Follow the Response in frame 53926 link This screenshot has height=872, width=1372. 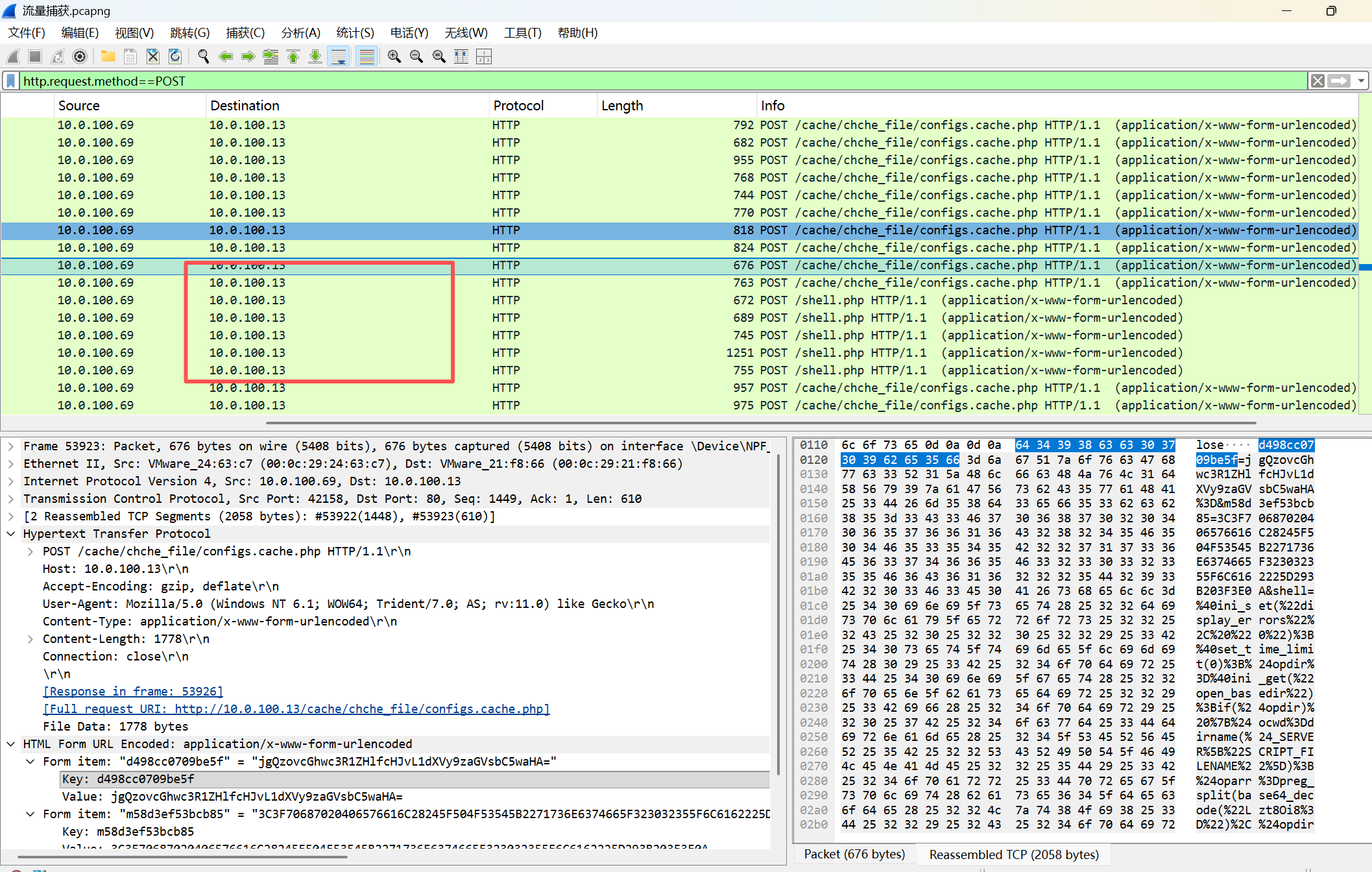(x=133, y=692)
